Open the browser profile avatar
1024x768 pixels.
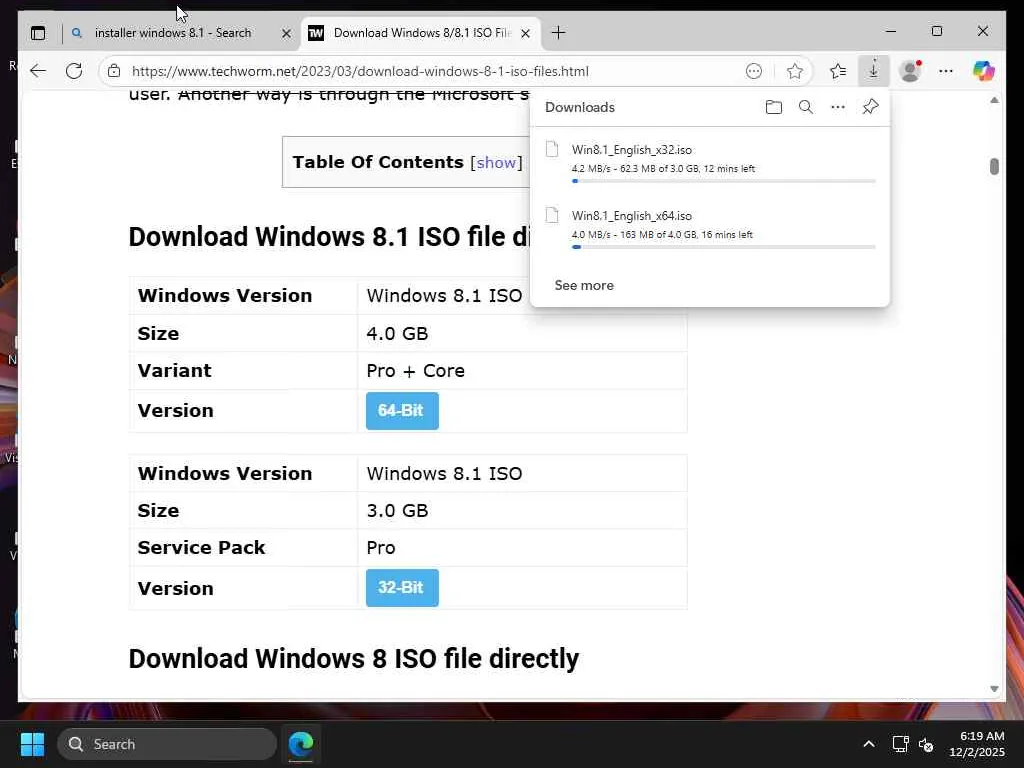(910, 71)
